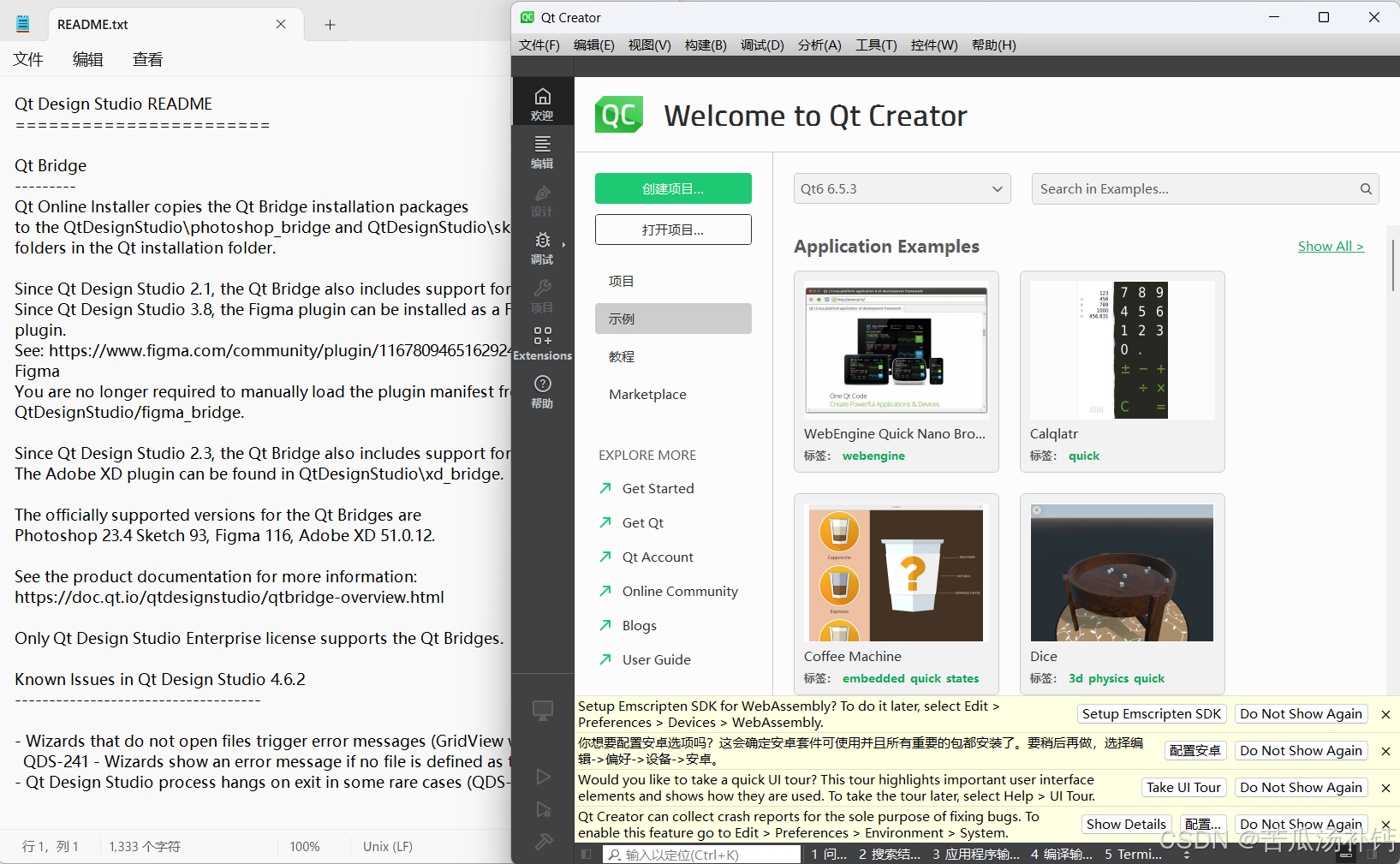
Task: Open the 分析(A) menu
Action: (819, 45)
